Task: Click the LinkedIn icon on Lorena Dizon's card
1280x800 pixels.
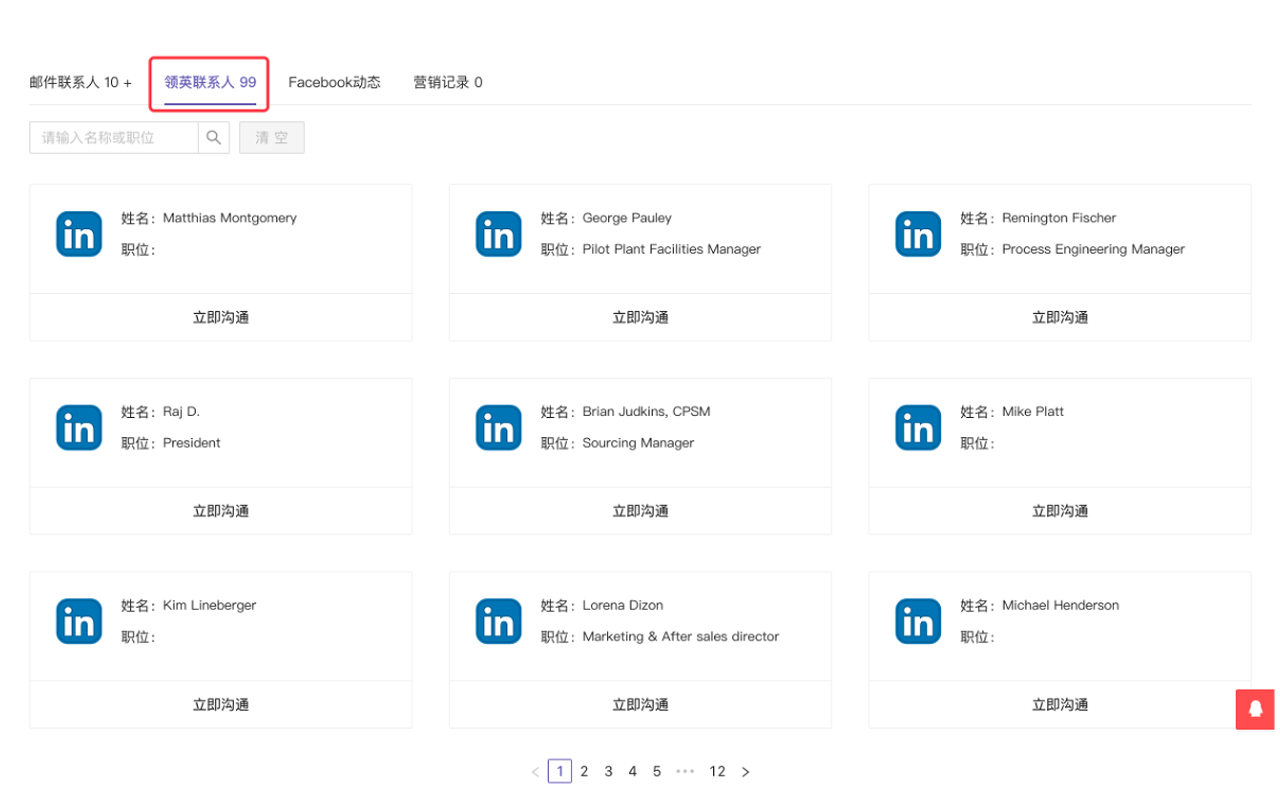Action: 498,621
